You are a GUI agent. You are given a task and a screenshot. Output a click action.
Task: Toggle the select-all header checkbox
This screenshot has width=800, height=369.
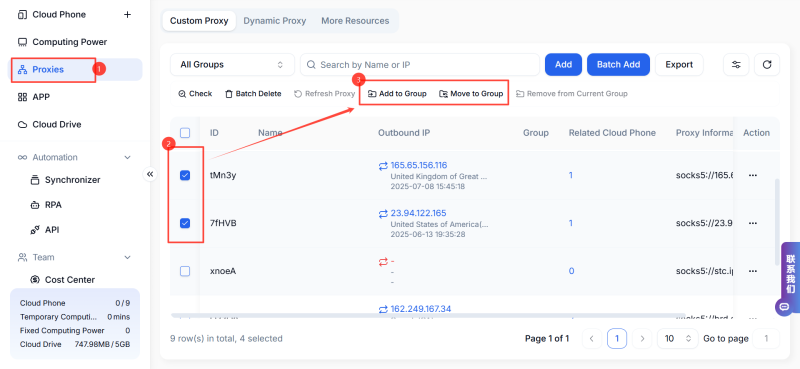(x=185, y=133)
